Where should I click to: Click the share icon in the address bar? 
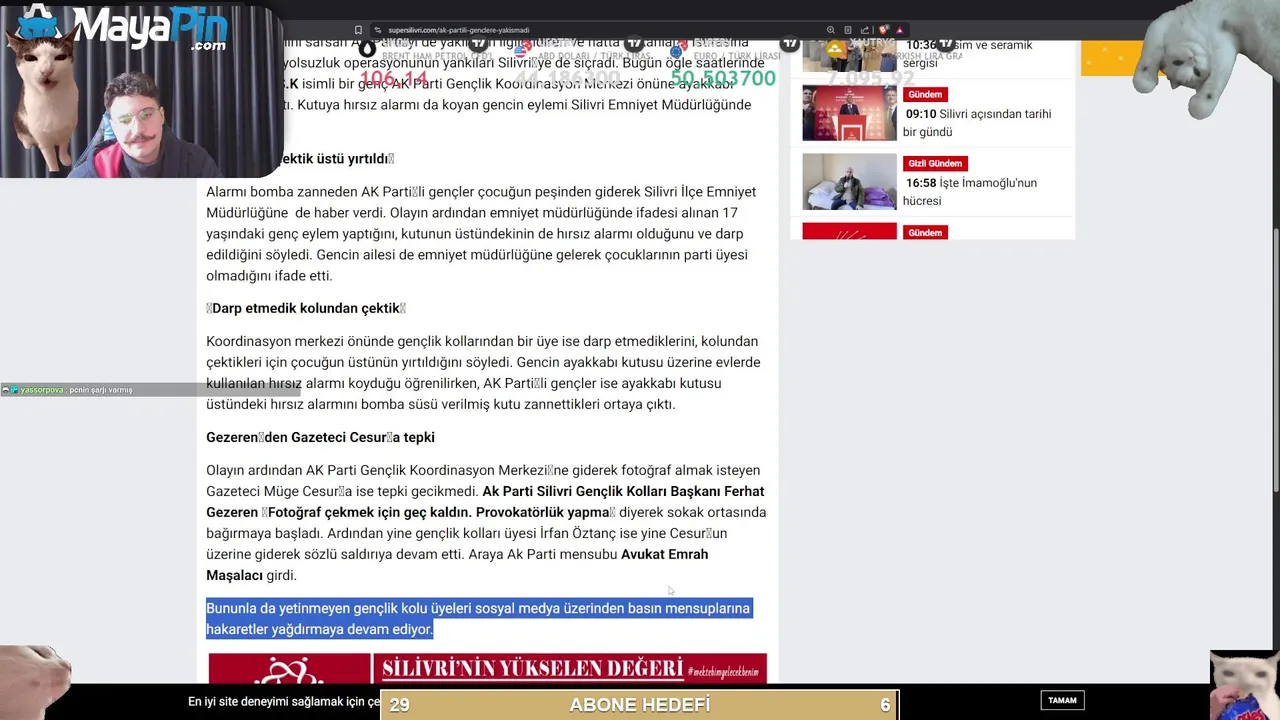tap(865, 30)
